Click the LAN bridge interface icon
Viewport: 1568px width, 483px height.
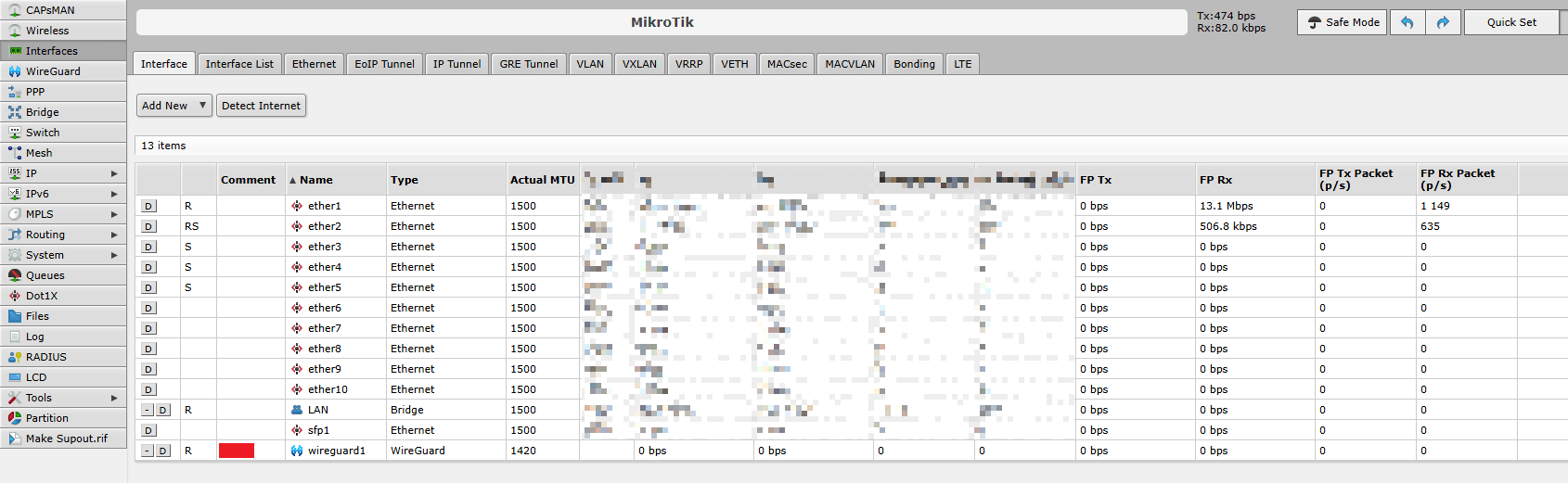297,410
